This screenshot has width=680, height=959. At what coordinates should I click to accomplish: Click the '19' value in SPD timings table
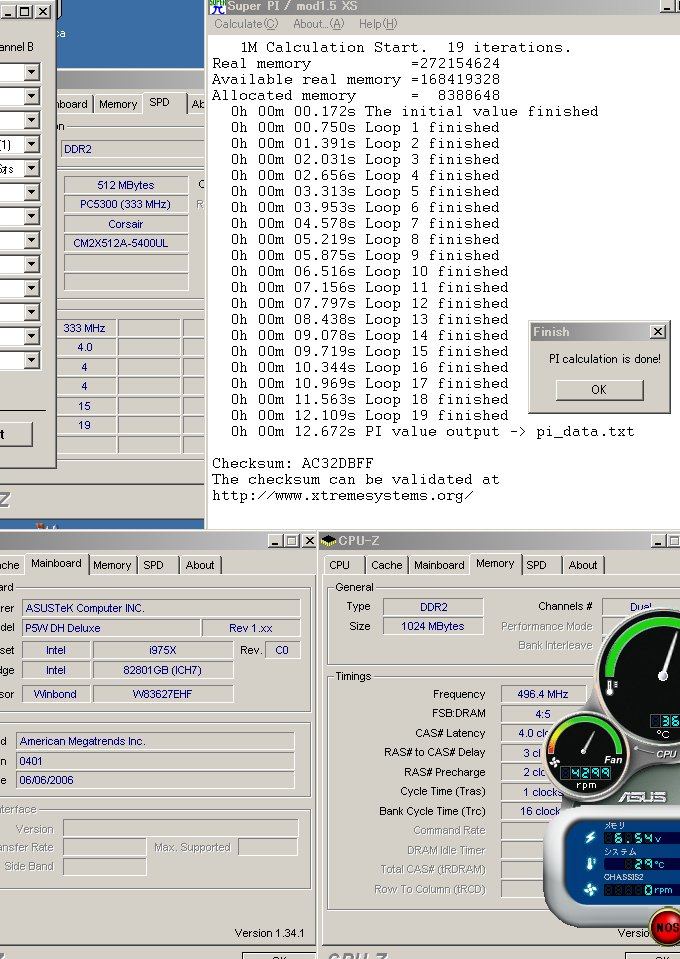coord(85,425)
